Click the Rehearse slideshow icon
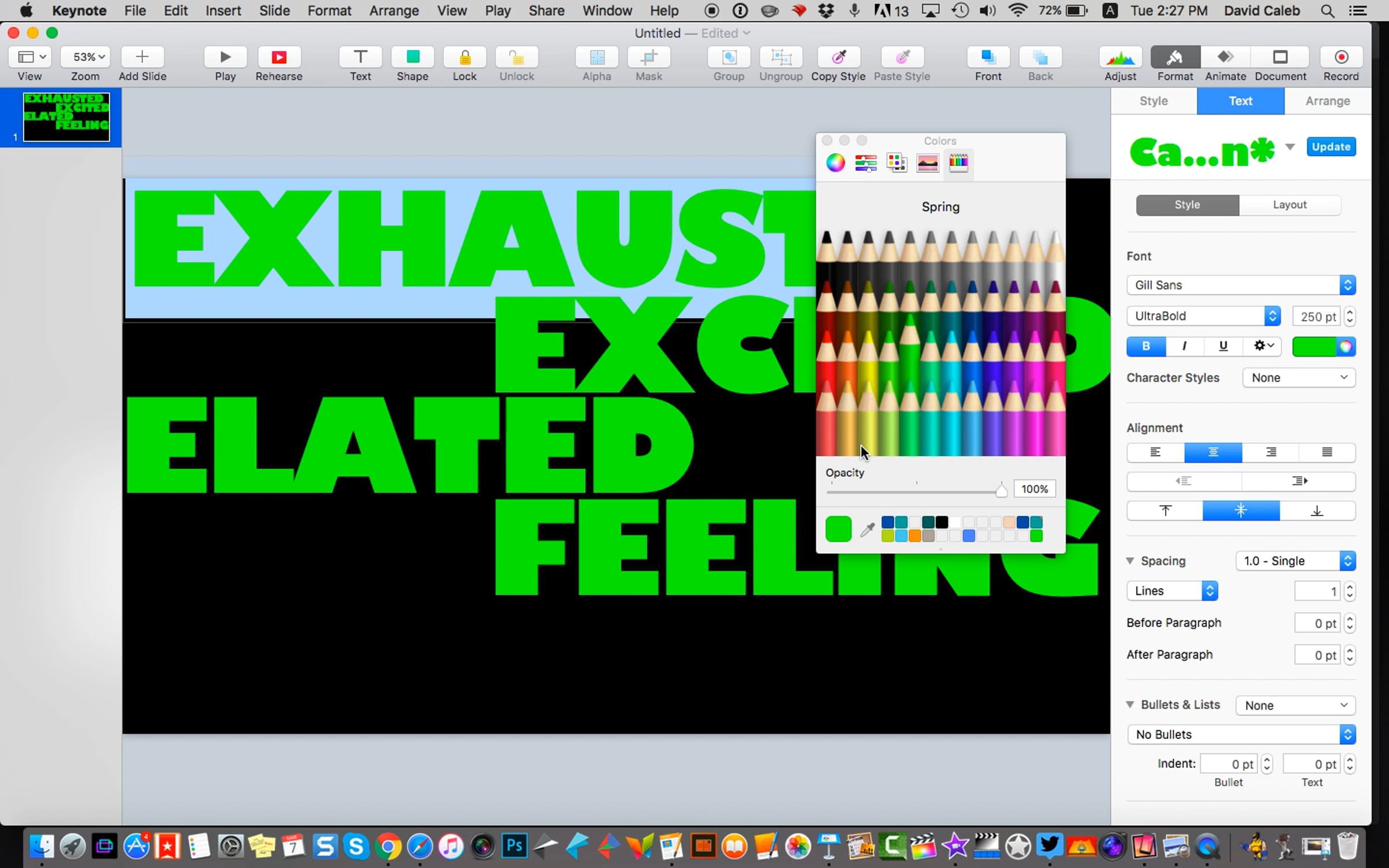Viewport: 1389px width, 868px height. [x=278, y=57]
